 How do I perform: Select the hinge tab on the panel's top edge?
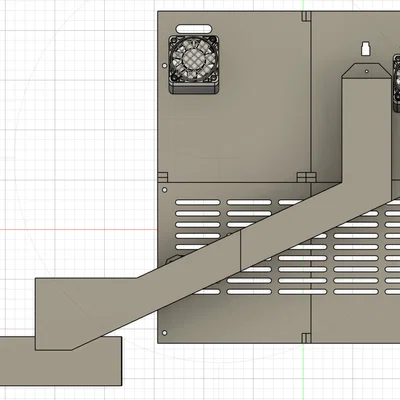[x=306, y=16]
